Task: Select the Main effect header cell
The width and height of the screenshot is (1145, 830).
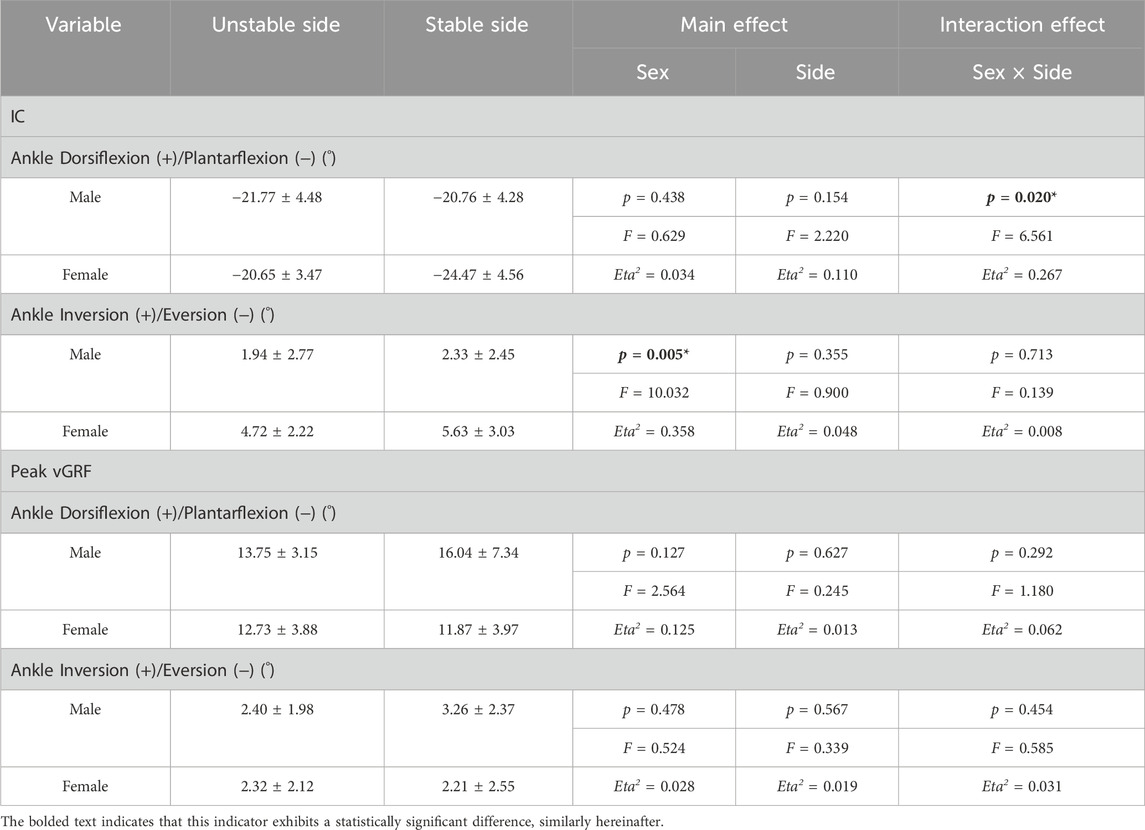Action: point(735,25)
